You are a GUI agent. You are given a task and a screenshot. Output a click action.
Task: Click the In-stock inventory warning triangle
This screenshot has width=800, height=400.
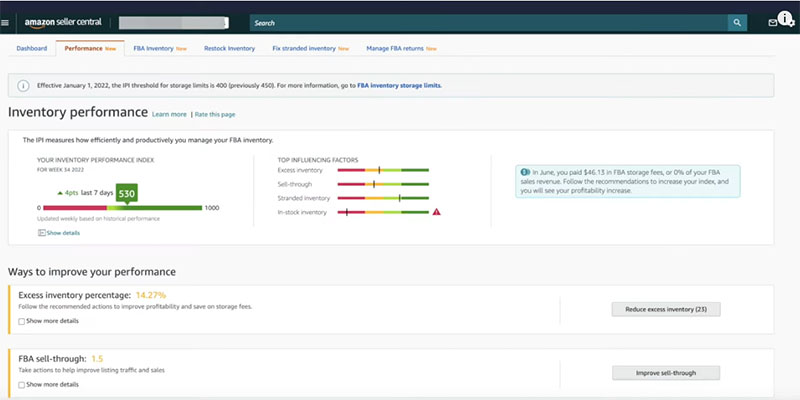coord(437,212)
